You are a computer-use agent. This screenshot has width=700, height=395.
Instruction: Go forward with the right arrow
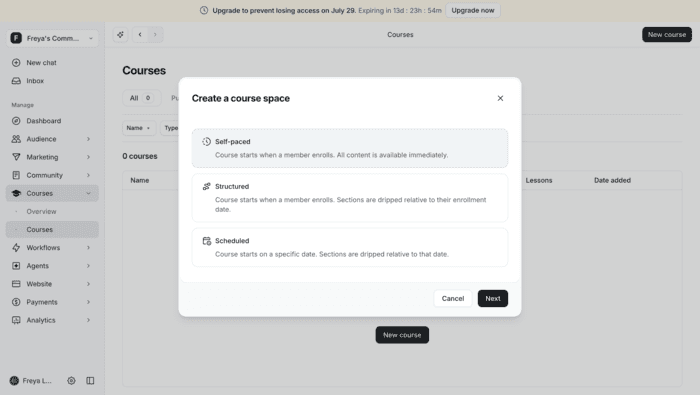tap(155, 34)
